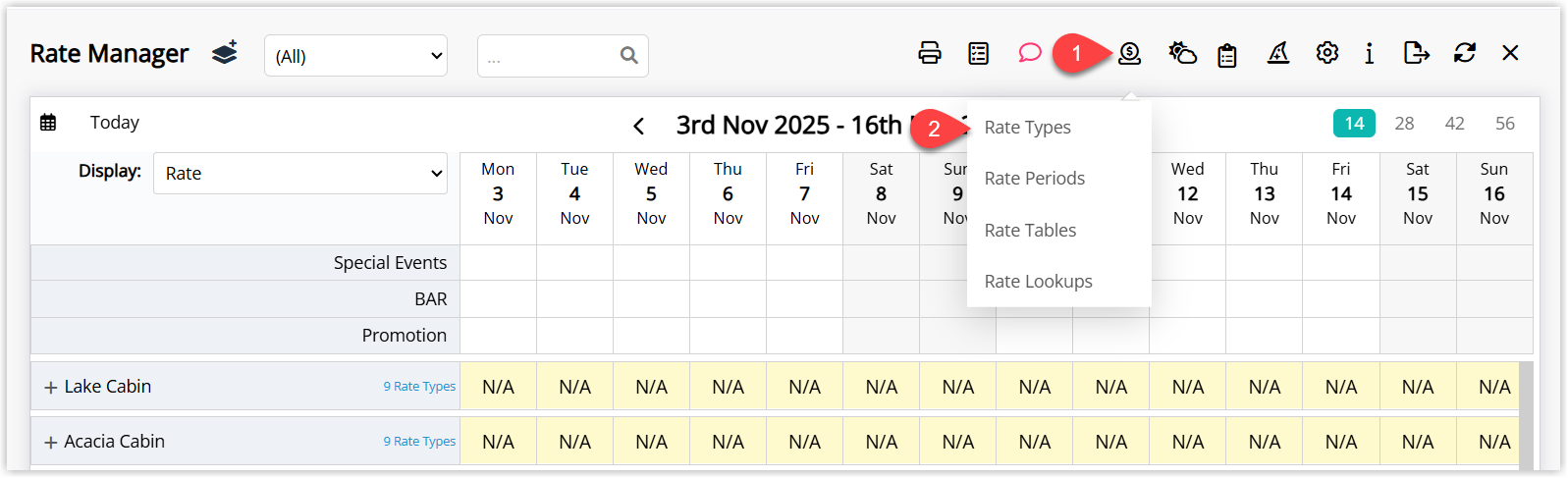Select Rate Types menu item

coord(1028,127)
